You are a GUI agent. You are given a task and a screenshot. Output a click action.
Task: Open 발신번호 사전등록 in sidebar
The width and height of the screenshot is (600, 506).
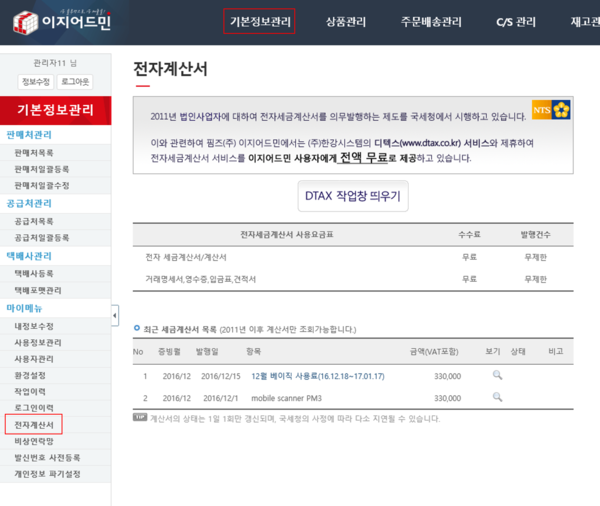[x=47, y=457]
